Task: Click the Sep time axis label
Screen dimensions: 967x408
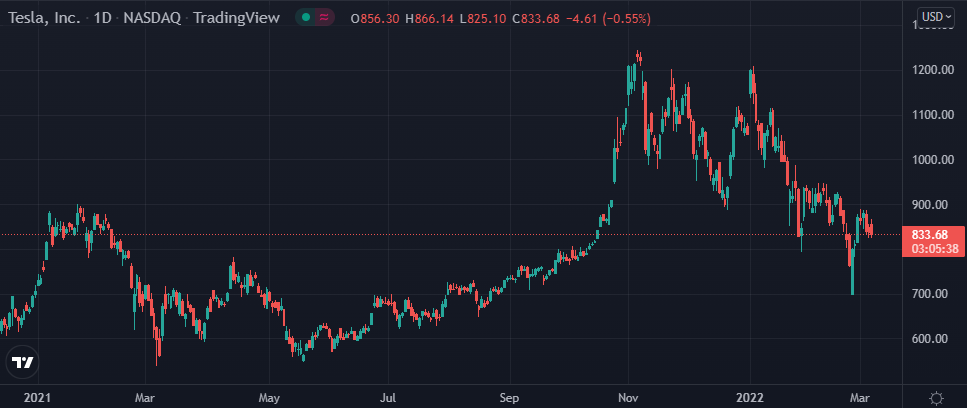Action: [510, 398]
